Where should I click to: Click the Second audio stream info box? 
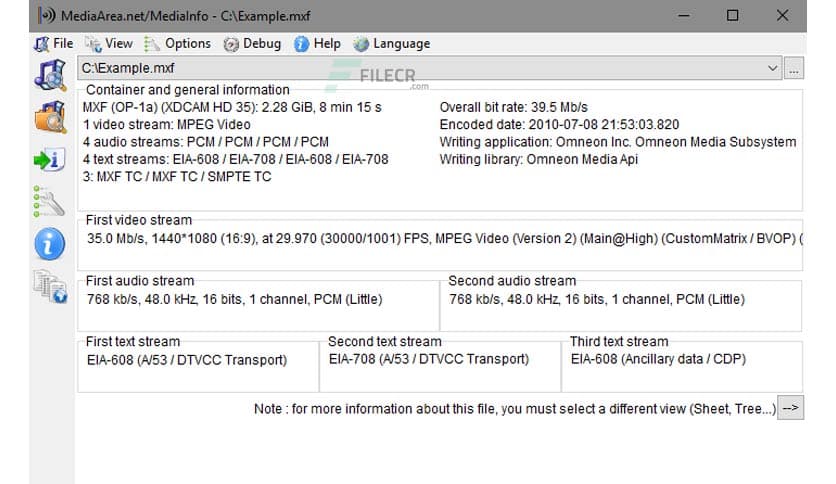click(620, 305)
